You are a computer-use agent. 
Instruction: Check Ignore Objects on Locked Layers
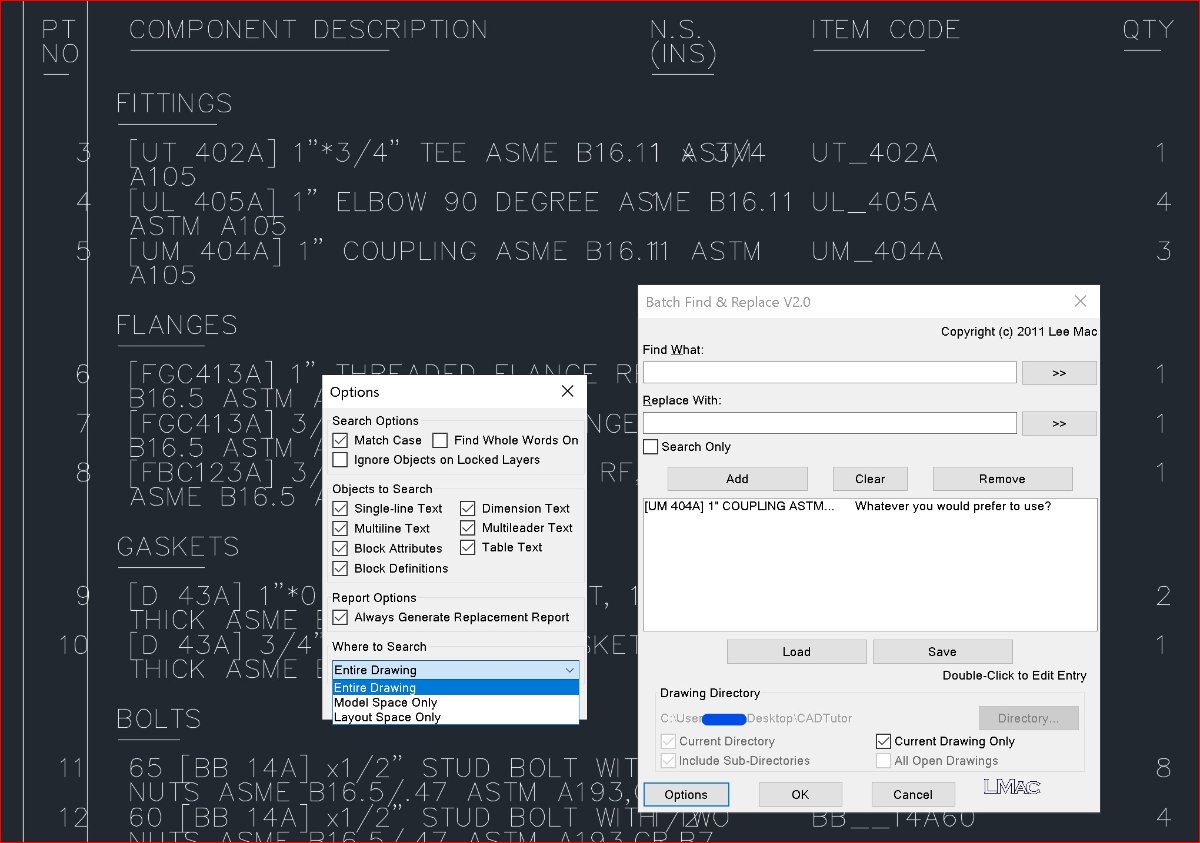pyautogui.click(x=340, y=460)
